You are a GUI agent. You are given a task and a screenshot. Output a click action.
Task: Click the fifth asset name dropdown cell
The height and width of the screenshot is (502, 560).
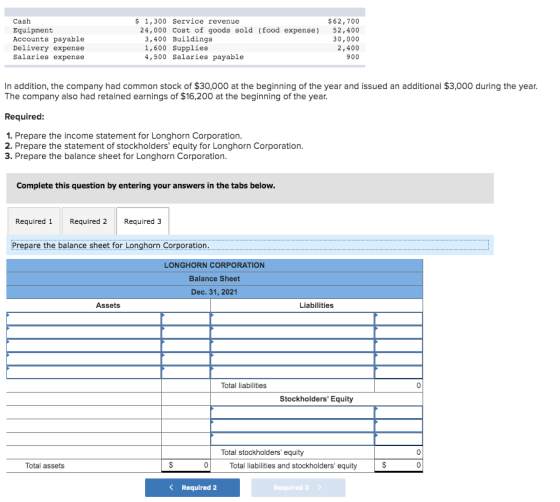[x=84, y=372]
